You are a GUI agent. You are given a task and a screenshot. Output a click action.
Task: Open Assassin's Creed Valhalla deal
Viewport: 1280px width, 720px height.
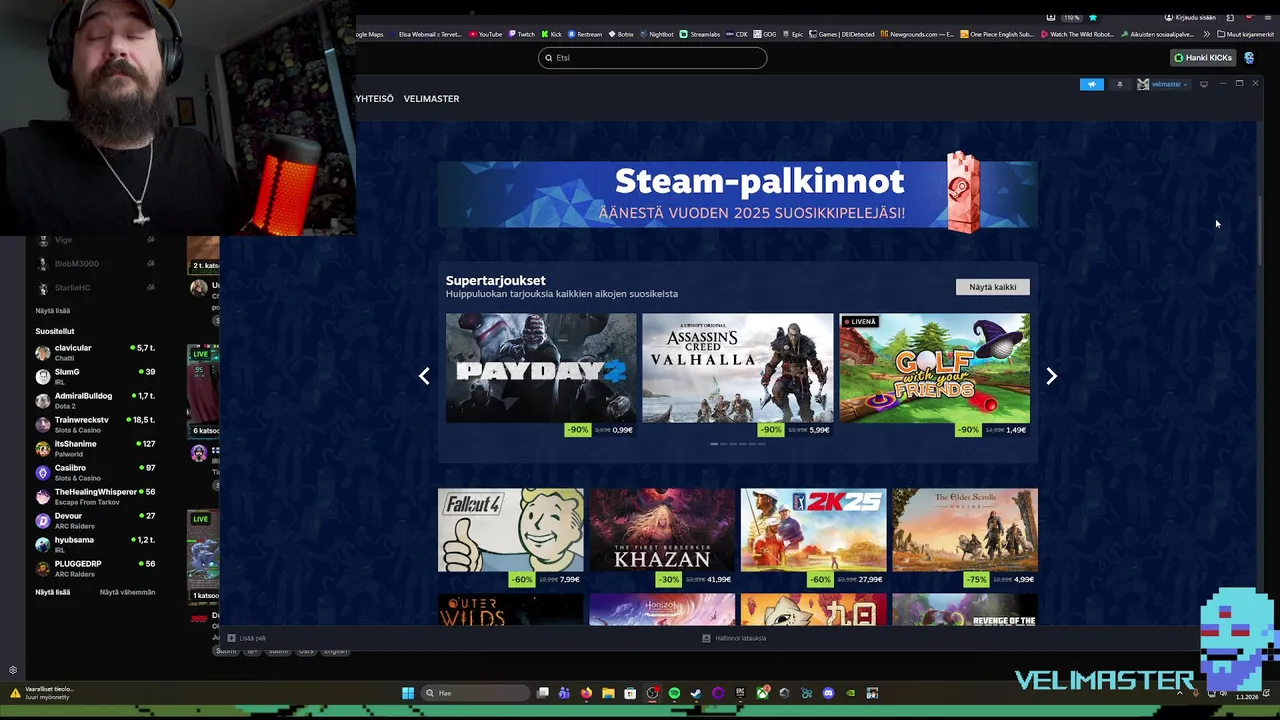tap(737, 375)
